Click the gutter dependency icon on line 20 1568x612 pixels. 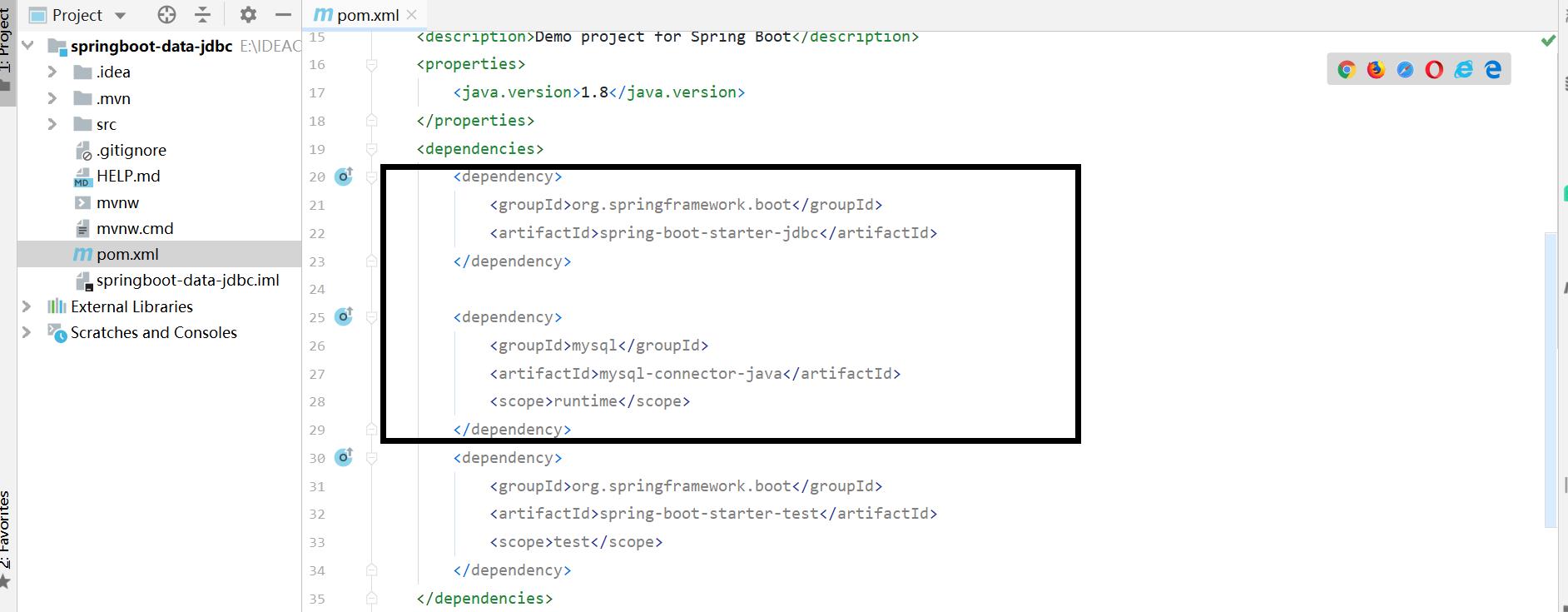coord(344,177)
